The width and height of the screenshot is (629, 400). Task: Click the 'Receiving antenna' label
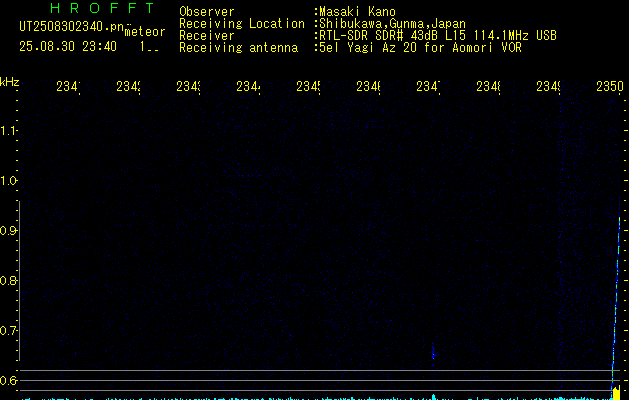pyautogui.click(x=238, y=48)
